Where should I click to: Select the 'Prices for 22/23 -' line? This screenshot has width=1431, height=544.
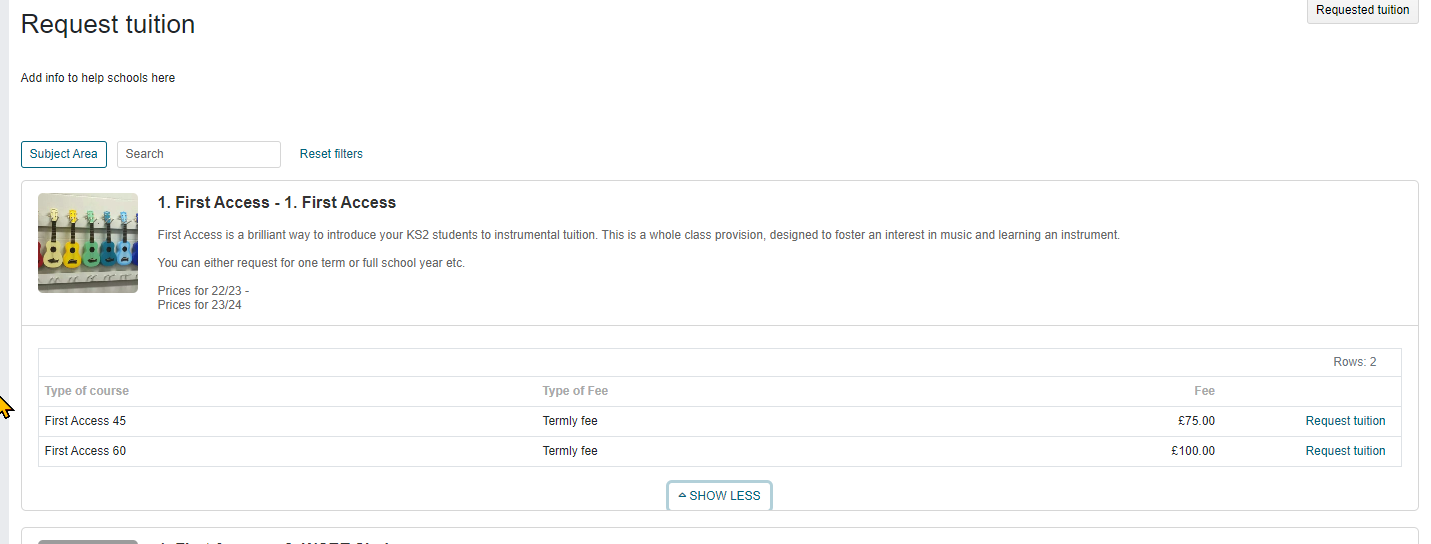(203, 291)
